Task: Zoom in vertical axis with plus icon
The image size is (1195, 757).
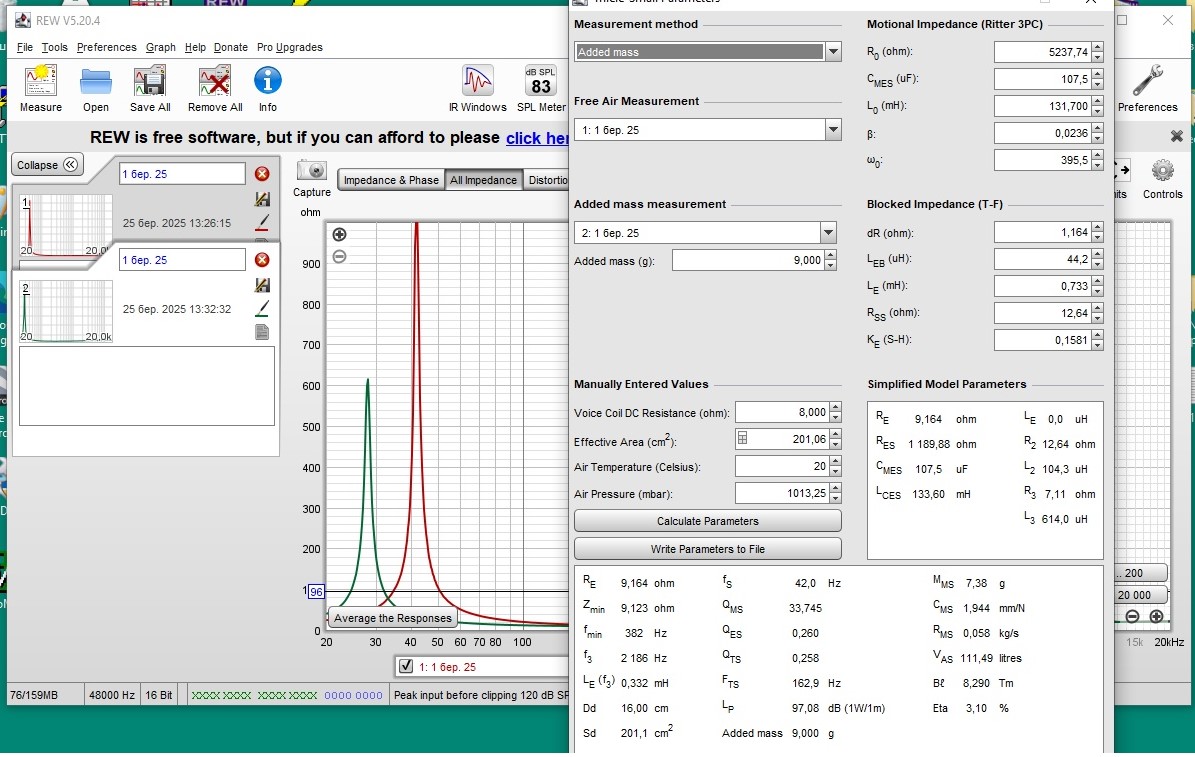Action: [x=340, y=235]
